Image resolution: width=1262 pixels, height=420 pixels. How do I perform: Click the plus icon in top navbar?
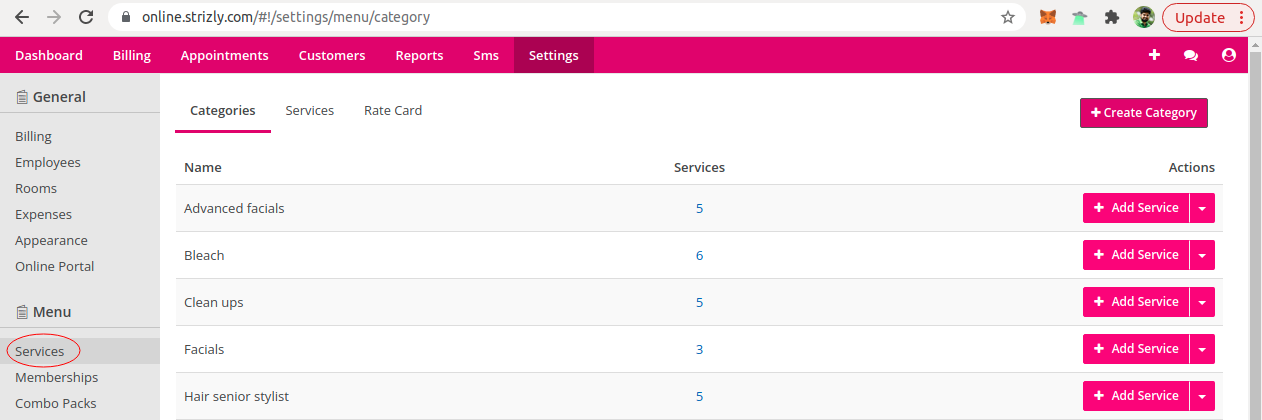tap(1154, 55)
